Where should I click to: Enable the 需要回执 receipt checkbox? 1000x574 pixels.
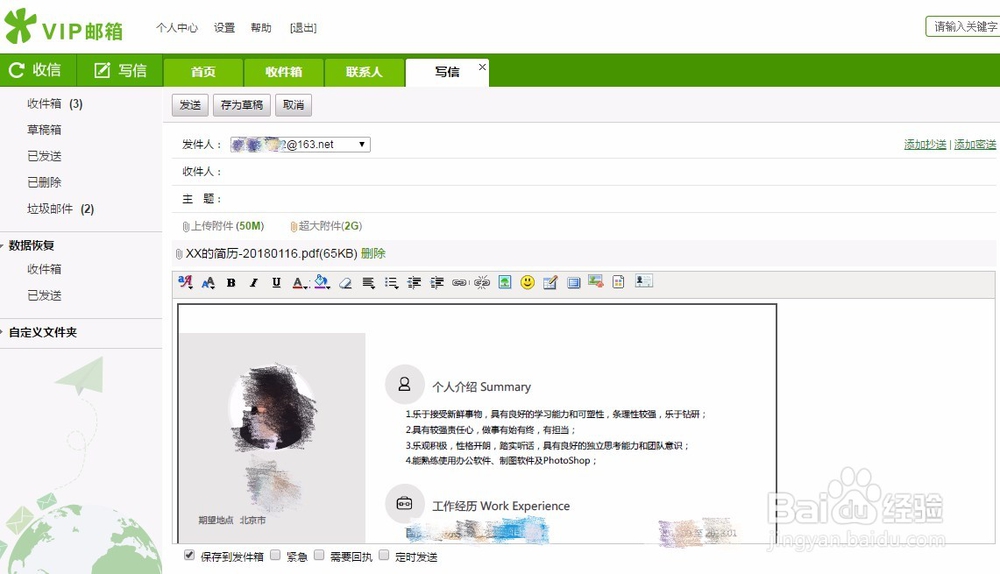(x=319, y=555)
